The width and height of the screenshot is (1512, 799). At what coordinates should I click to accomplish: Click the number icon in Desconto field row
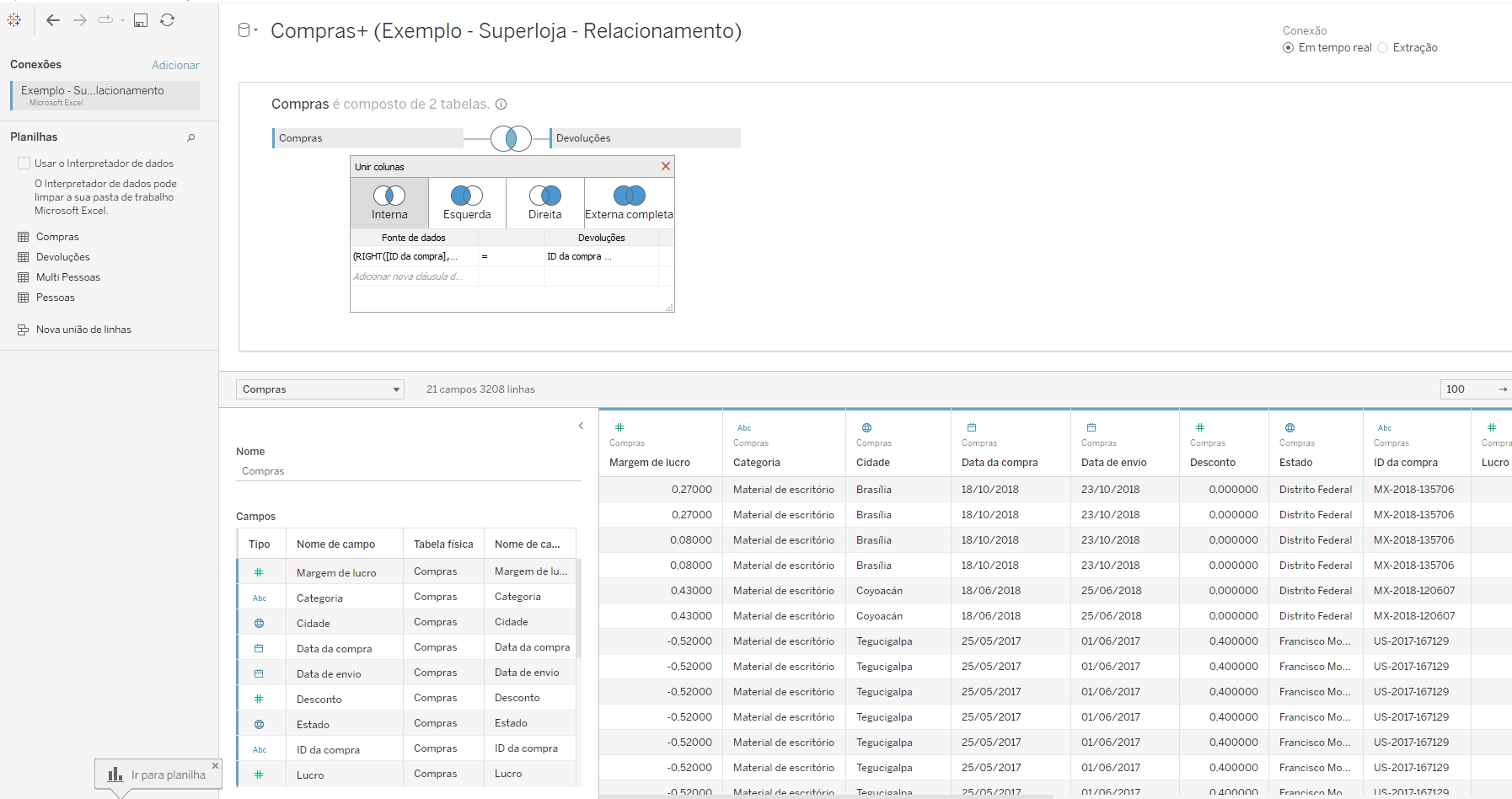coord(259,699)
